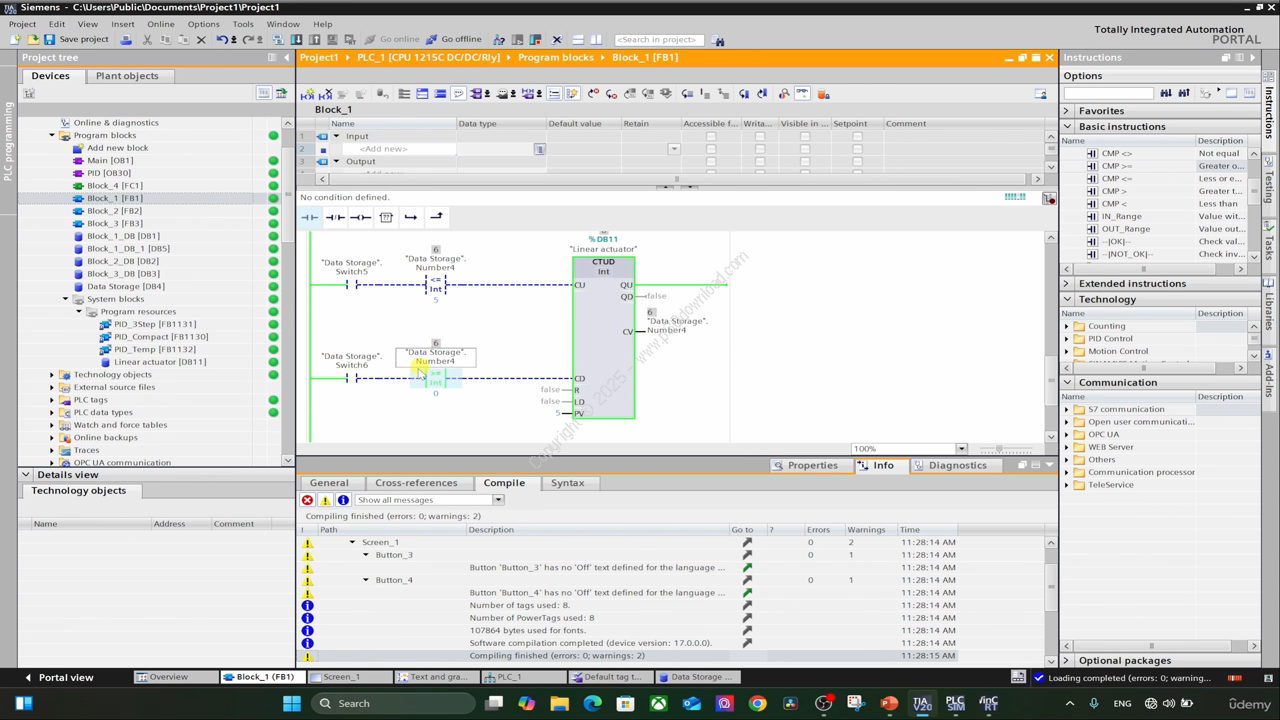Click the Search in project field
This screenshot has width=1280, height=720.
pos(658,40)
